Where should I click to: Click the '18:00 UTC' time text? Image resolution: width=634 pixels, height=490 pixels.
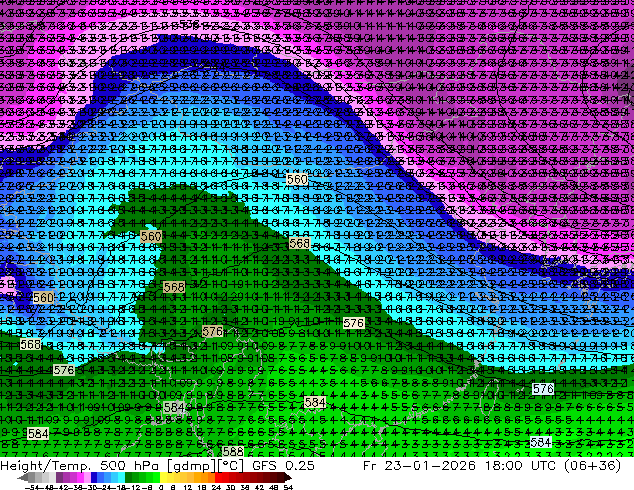(x=523, y=466)
